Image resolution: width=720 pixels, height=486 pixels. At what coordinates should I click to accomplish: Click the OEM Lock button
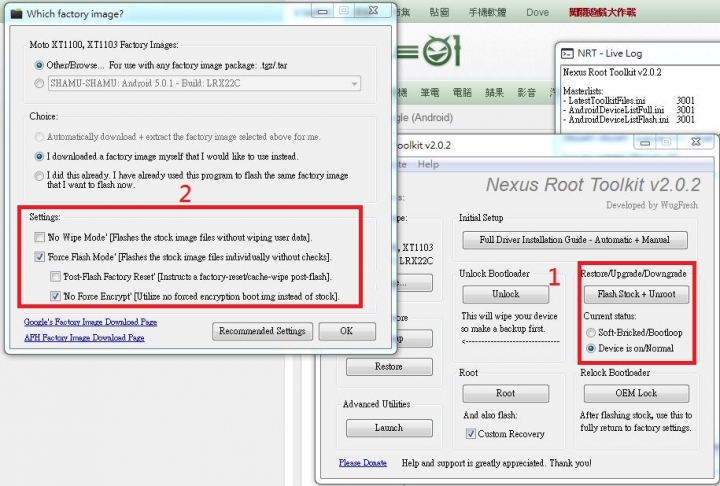click(x=636, y=393)
